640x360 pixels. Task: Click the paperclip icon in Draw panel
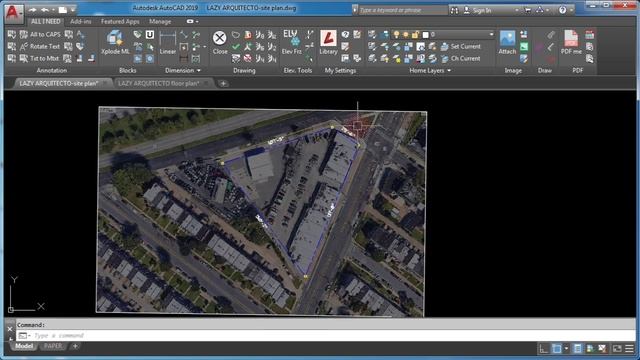click(x=551, y=35)
